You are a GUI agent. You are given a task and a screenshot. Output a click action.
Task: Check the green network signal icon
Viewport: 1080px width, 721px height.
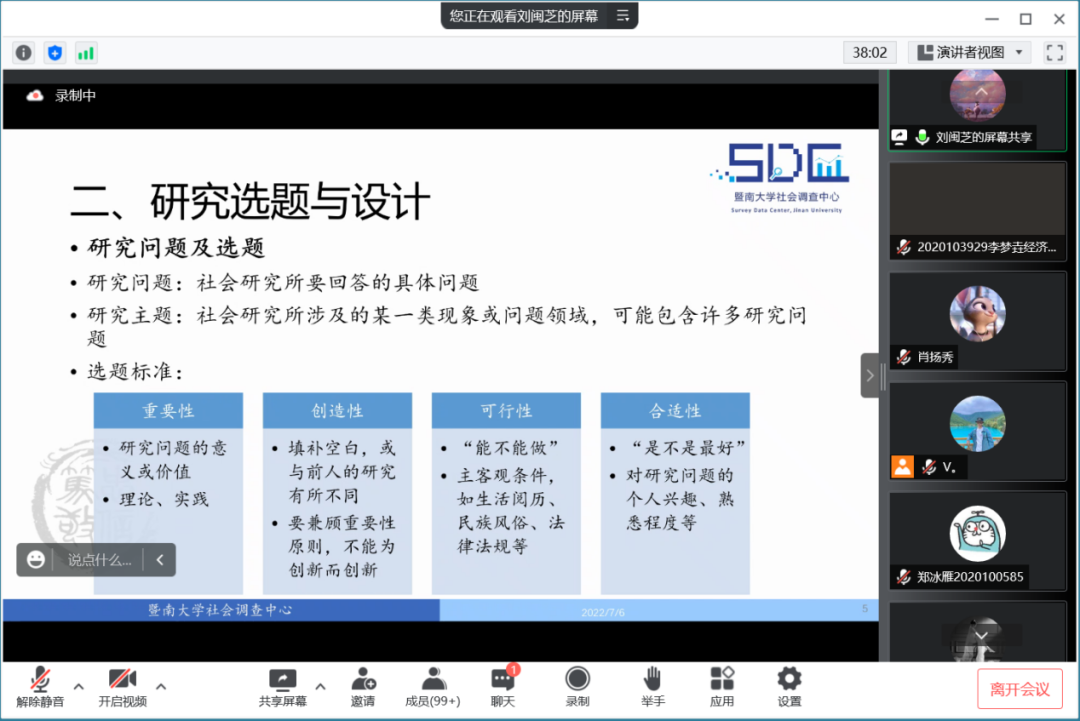click(86, 53)
